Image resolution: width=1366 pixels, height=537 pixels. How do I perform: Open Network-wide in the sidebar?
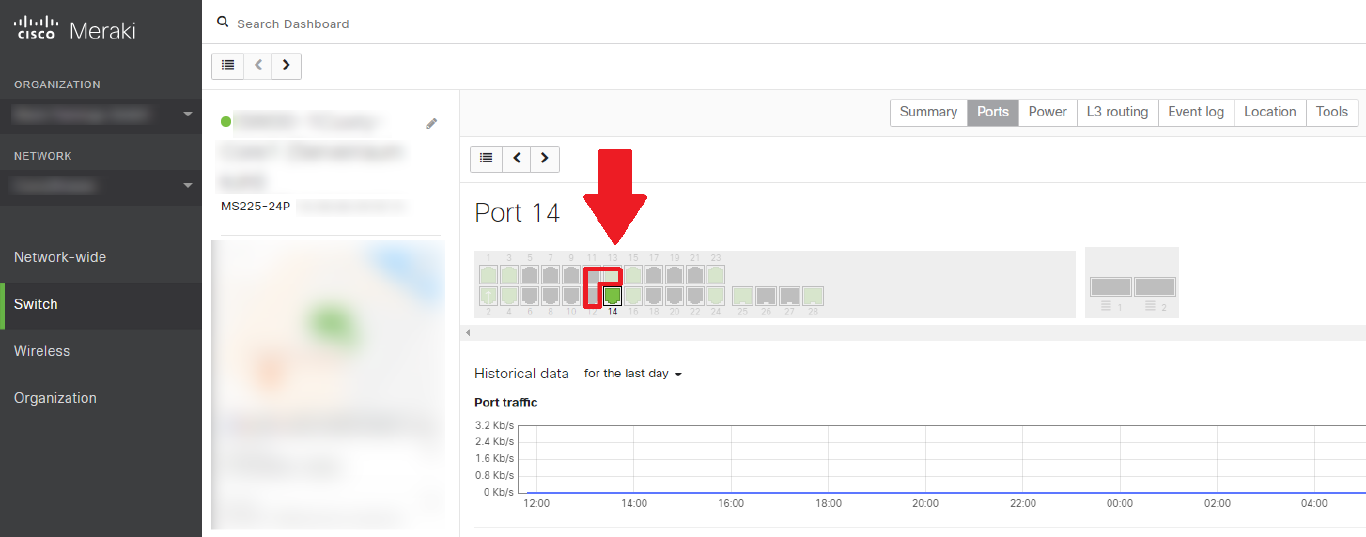click(60, 257)
